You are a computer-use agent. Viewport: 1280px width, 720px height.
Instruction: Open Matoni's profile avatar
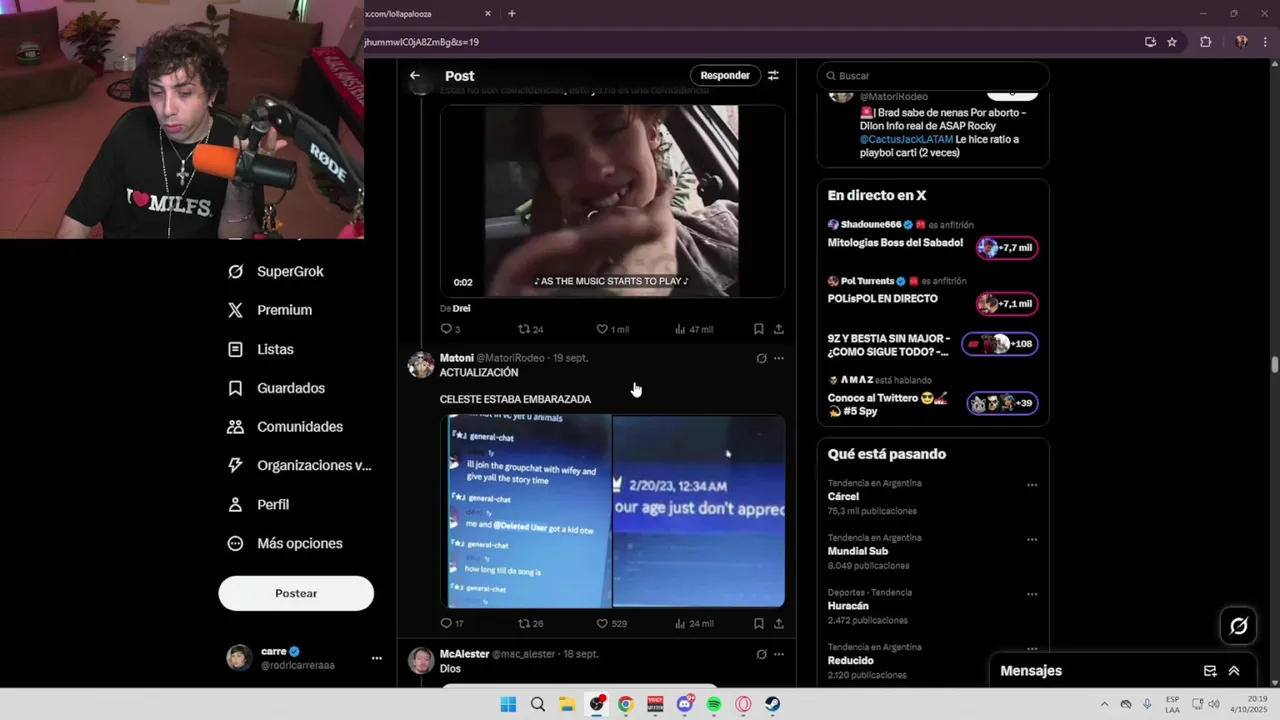point(421,365)
